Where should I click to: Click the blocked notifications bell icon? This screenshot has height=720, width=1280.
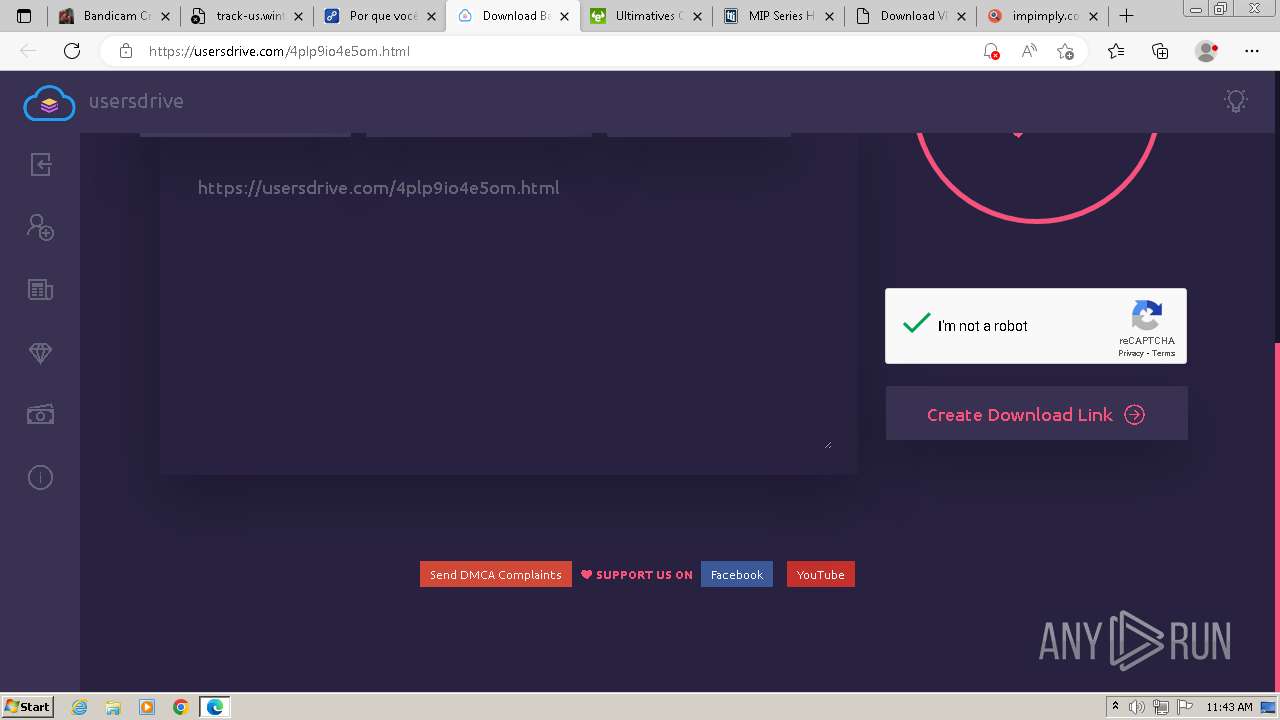[x=991, y=51]
